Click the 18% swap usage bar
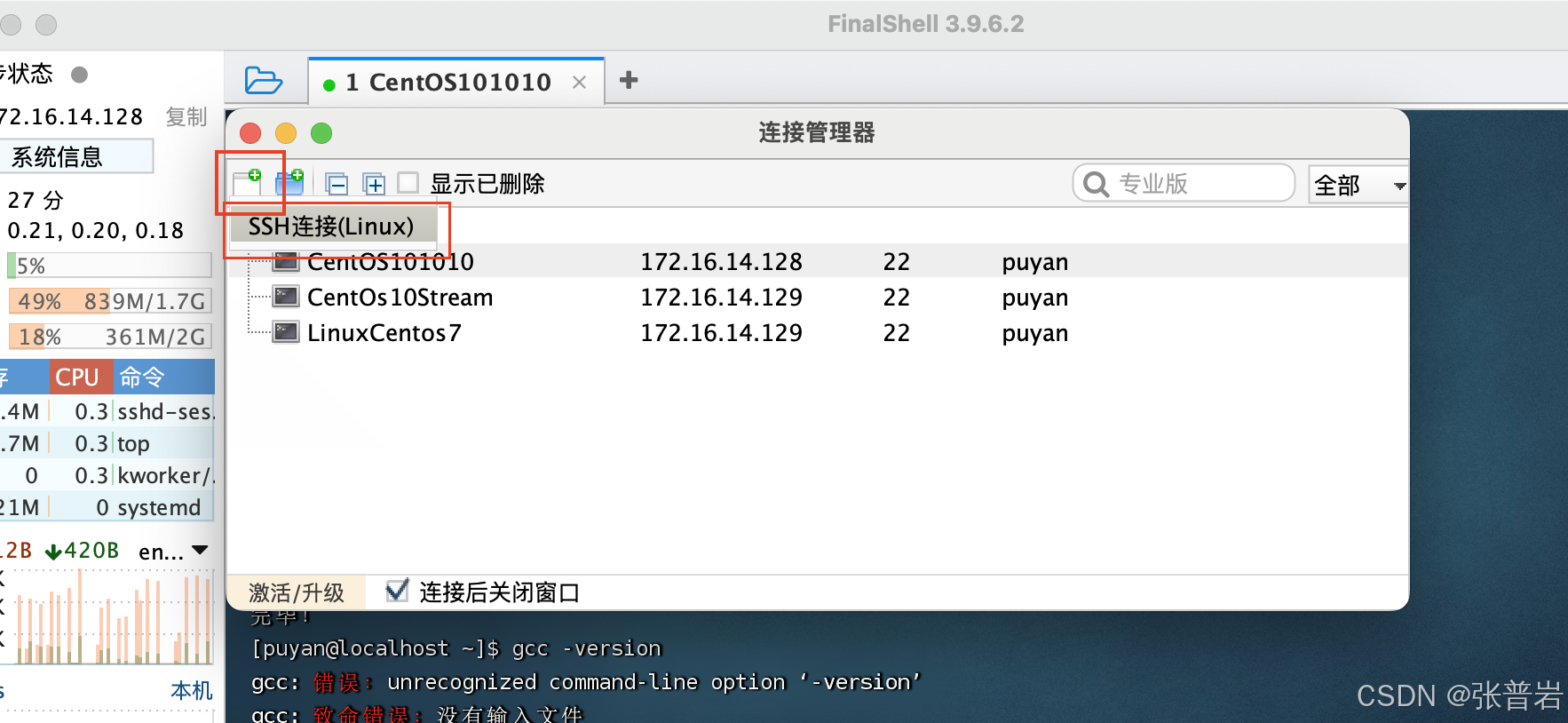 109,337
